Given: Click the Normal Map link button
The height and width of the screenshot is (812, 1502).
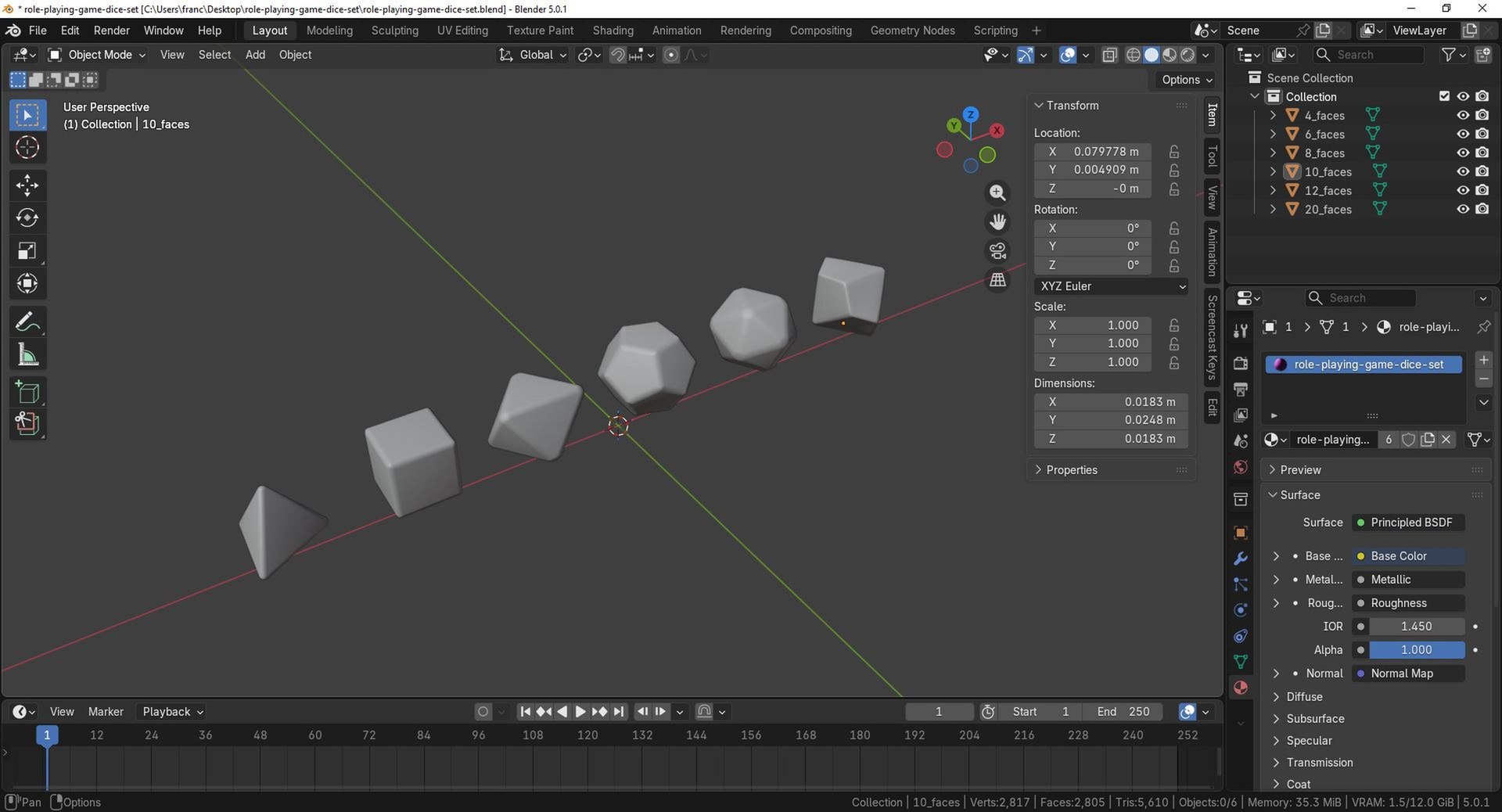Looking at the screenshot, I should (x=1409, y=674).
